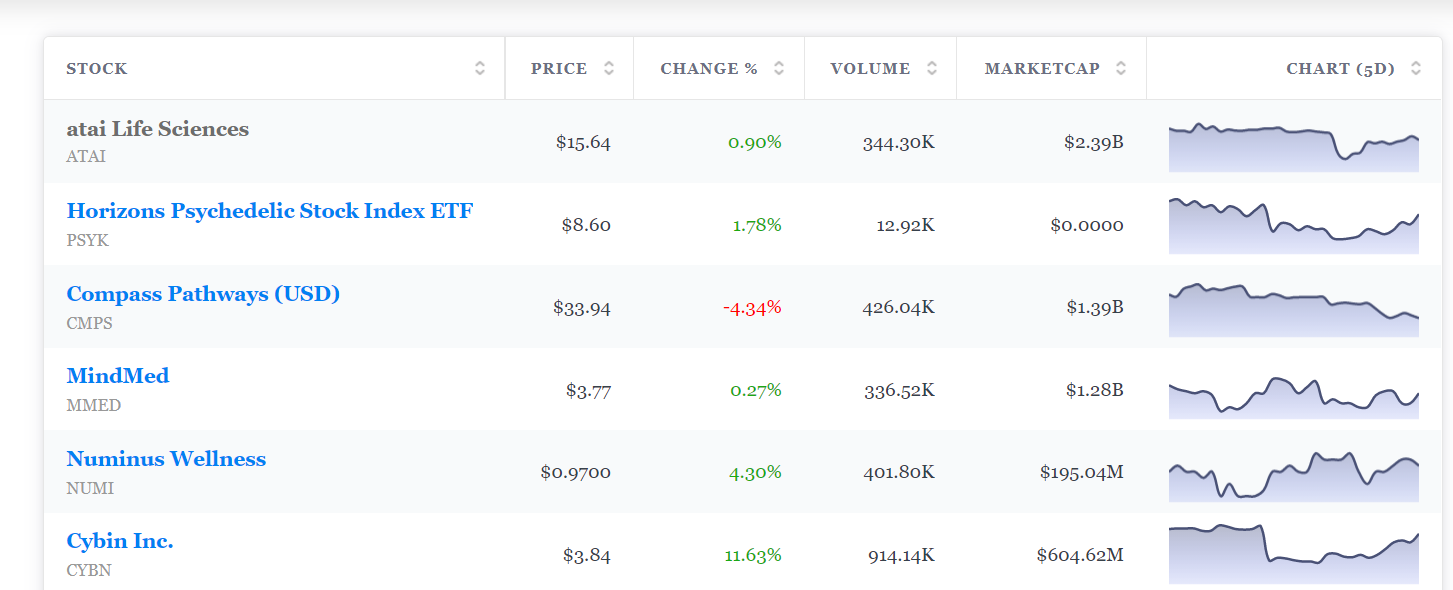Click the atai Life Sciences stock name
This screenshot has height=590, width=1453.
[x=158, y=129]
